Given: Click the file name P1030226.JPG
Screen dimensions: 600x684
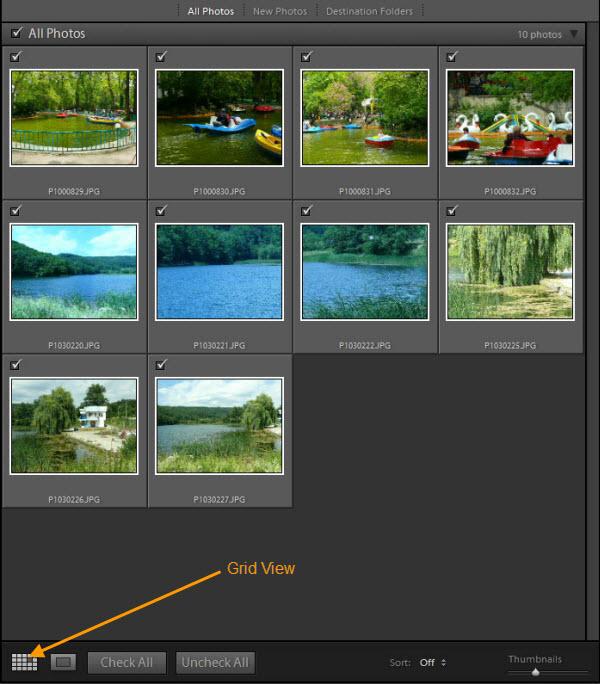Looking at the screenshot, I should tap(74, 499).
